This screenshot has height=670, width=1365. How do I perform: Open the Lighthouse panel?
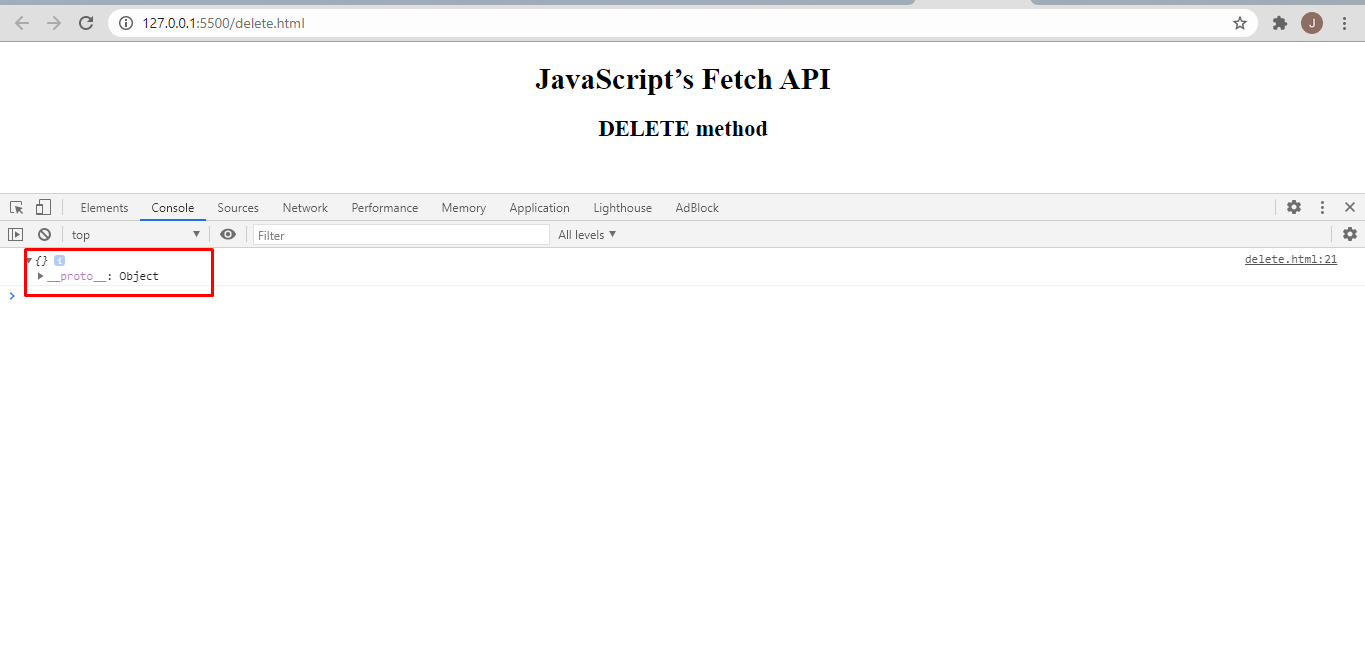click(x=621, y=207)
